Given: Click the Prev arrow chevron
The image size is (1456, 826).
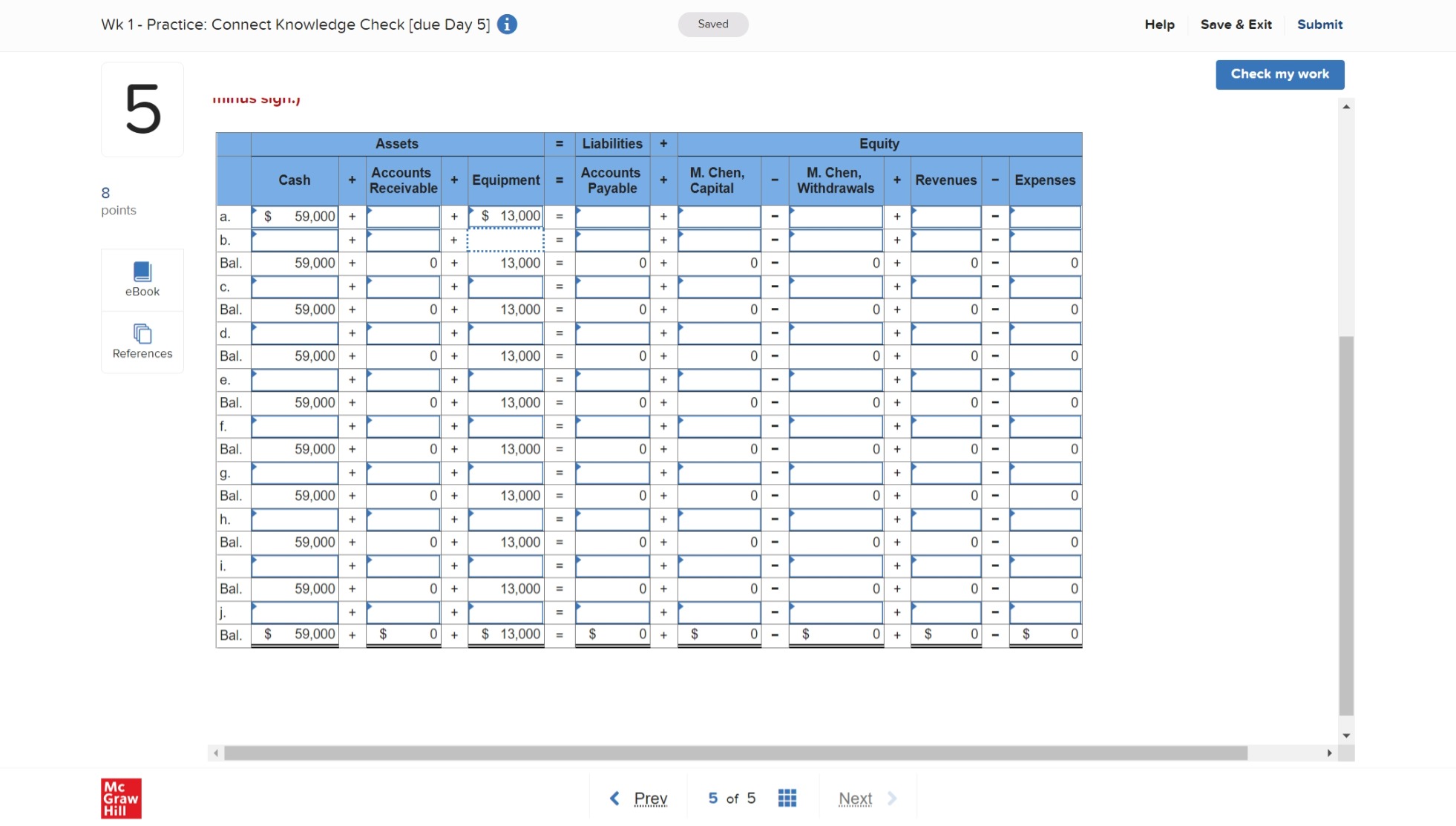Looking at the screenshot, I should click(614, 798).
